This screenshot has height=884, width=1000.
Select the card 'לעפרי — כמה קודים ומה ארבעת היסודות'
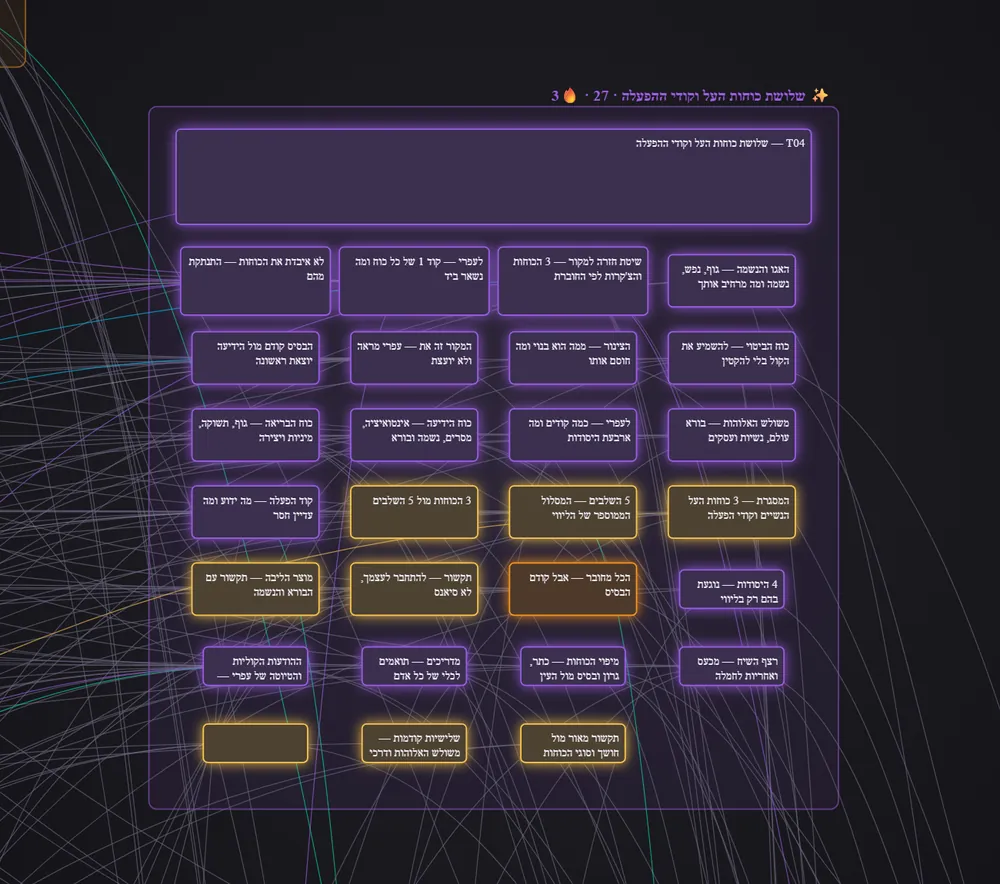tap(573, 435)
